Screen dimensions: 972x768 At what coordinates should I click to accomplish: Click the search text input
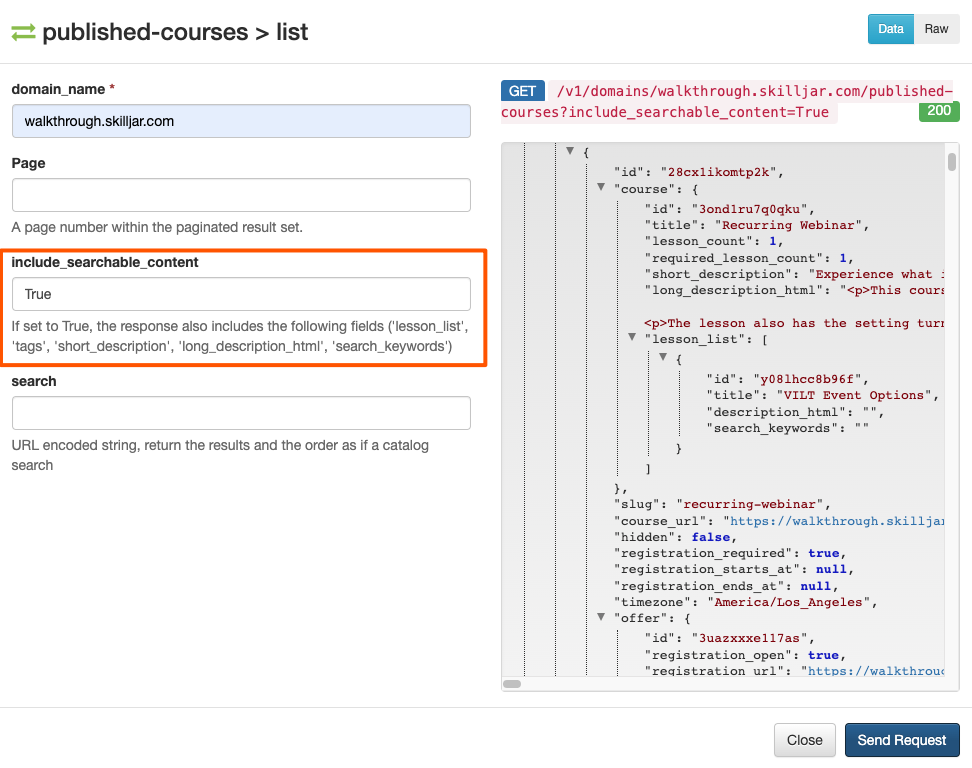241,413
